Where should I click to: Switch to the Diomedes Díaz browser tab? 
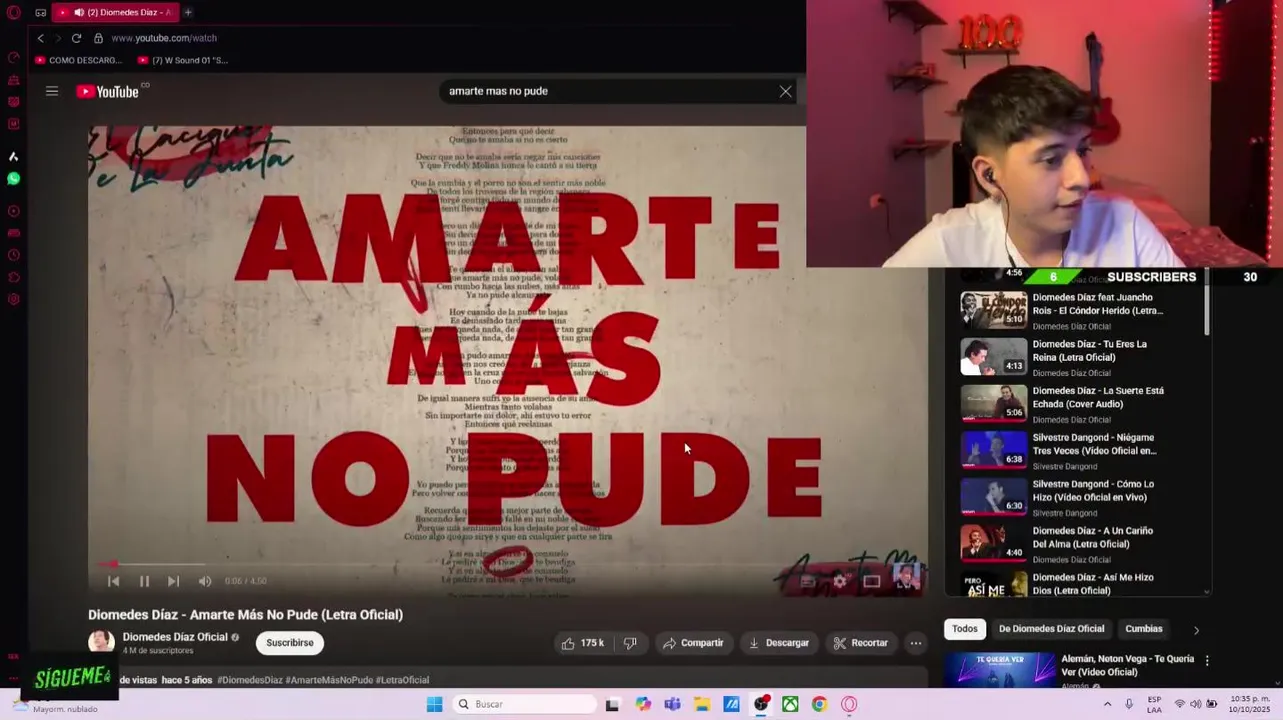[x=115, y=12]
